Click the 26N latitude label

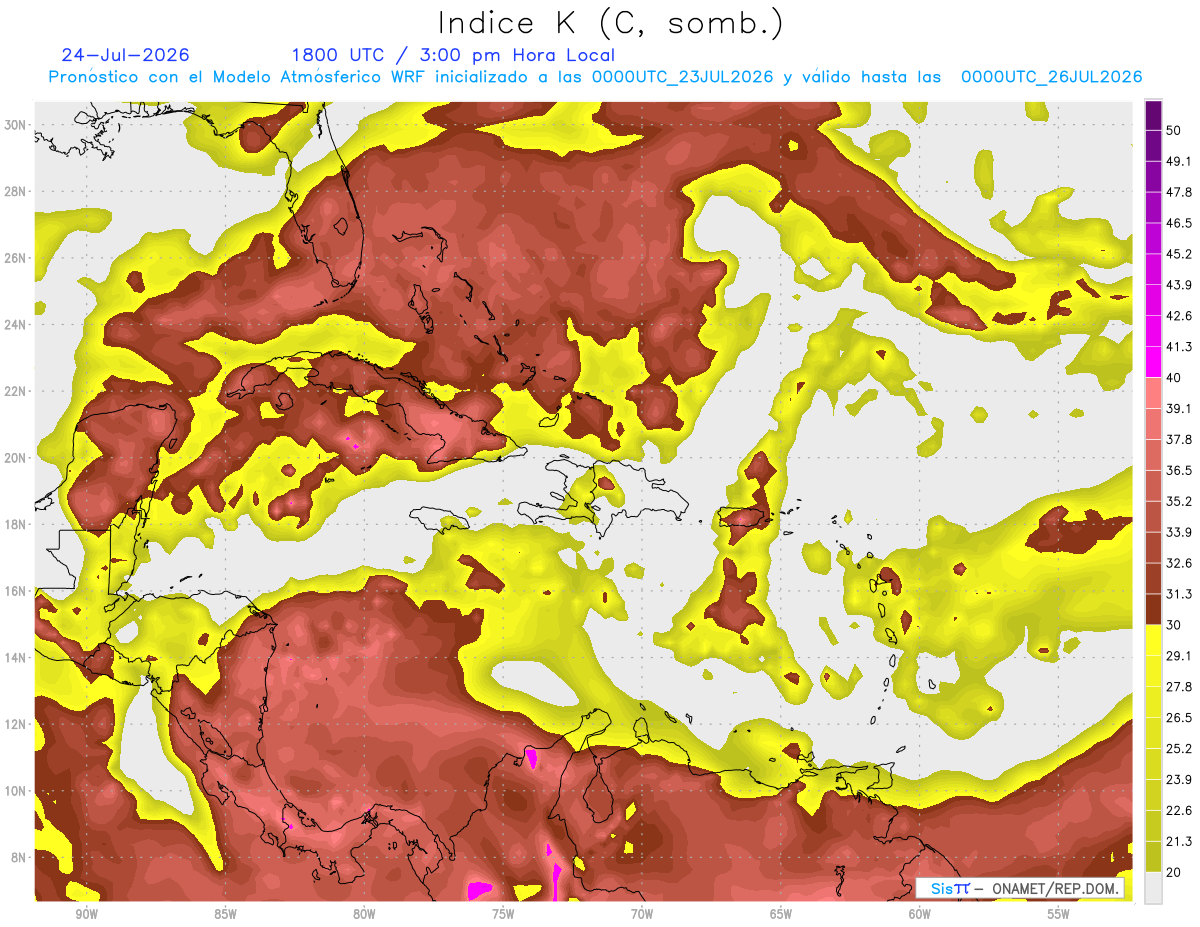coord(14,258)
